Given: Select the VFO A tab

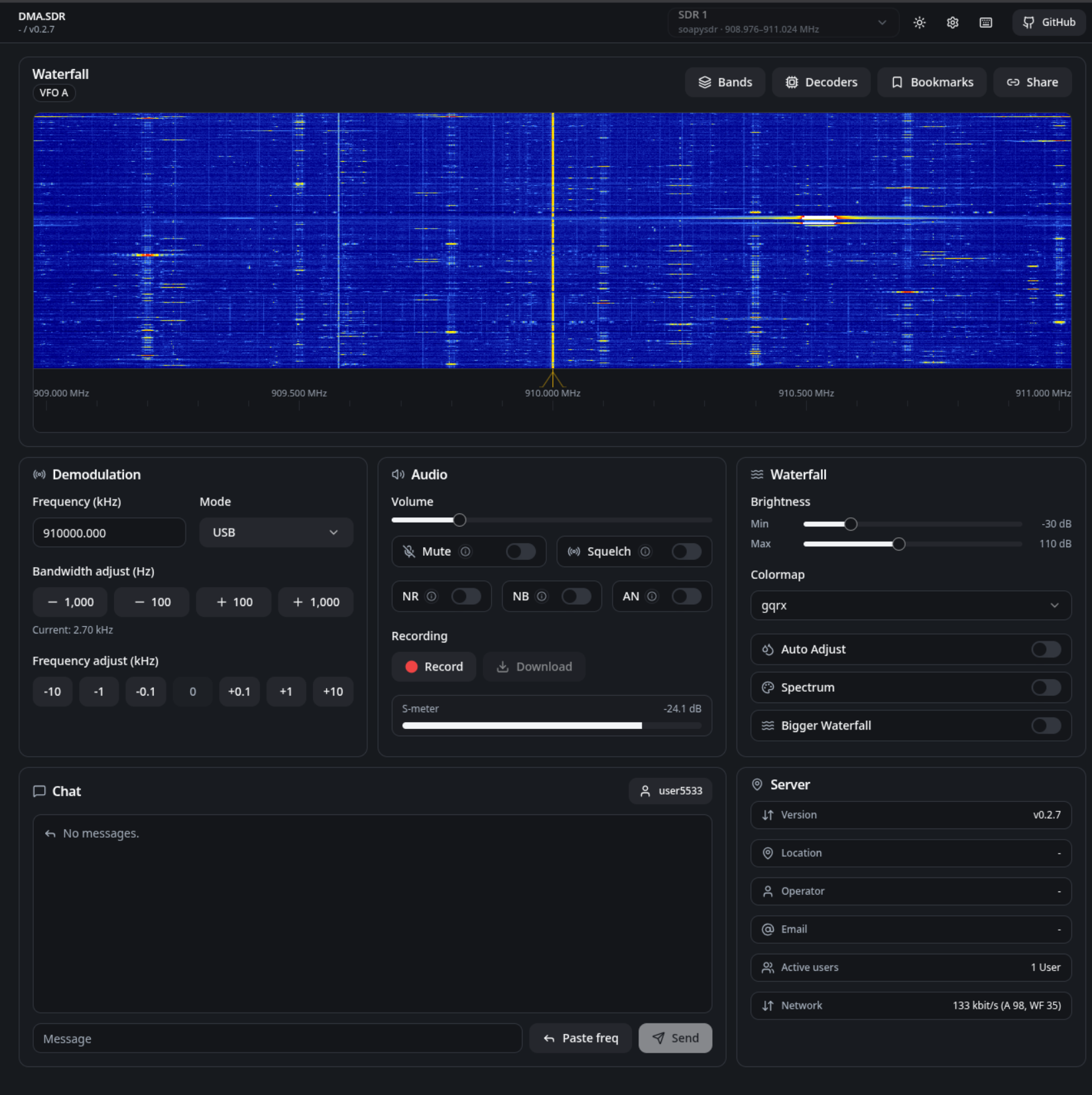Looking at the screenshot, I should click(x=54, y=93).
